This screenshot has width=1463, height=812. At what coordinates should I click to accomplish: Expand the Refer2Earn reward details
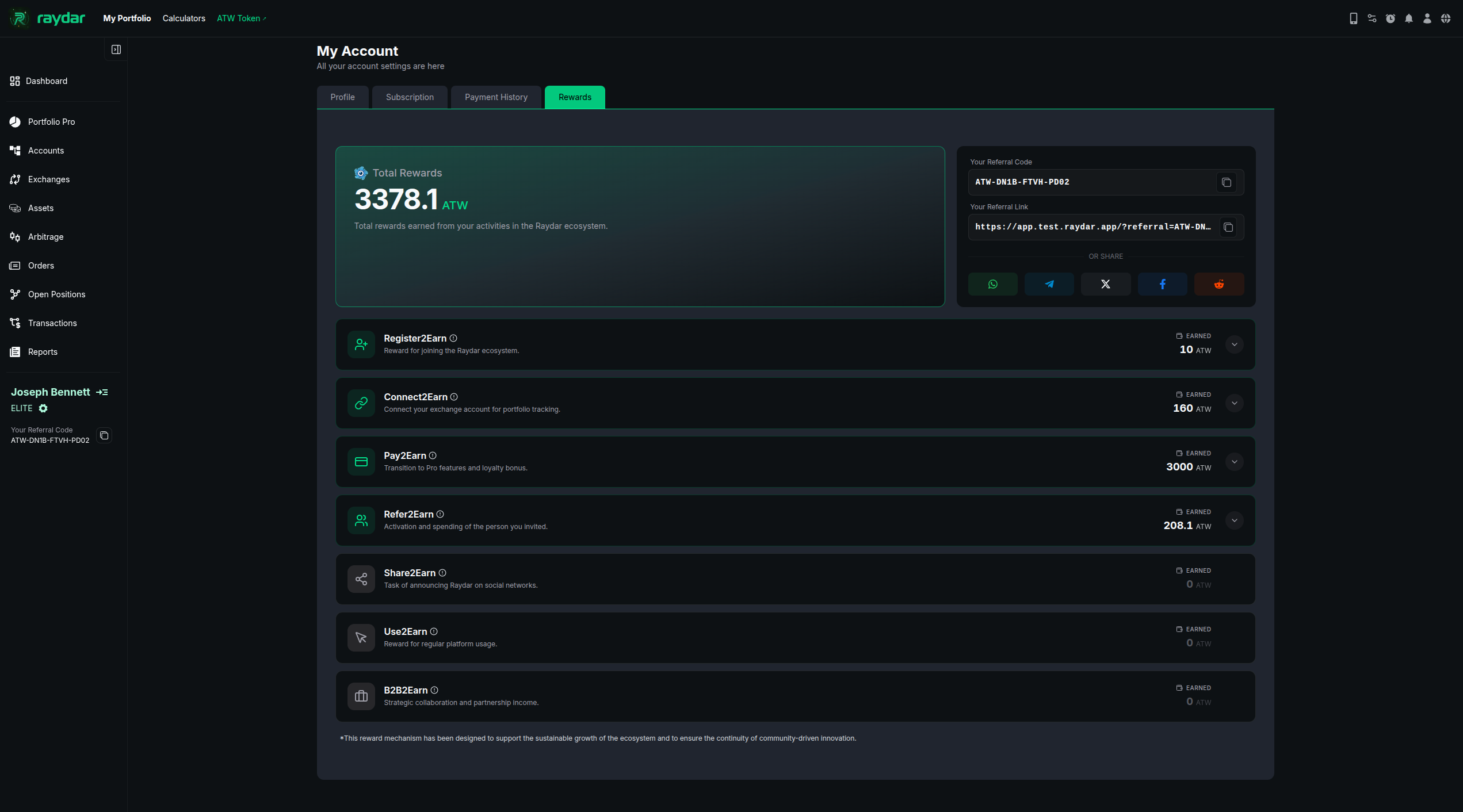tap(1234, 520)
